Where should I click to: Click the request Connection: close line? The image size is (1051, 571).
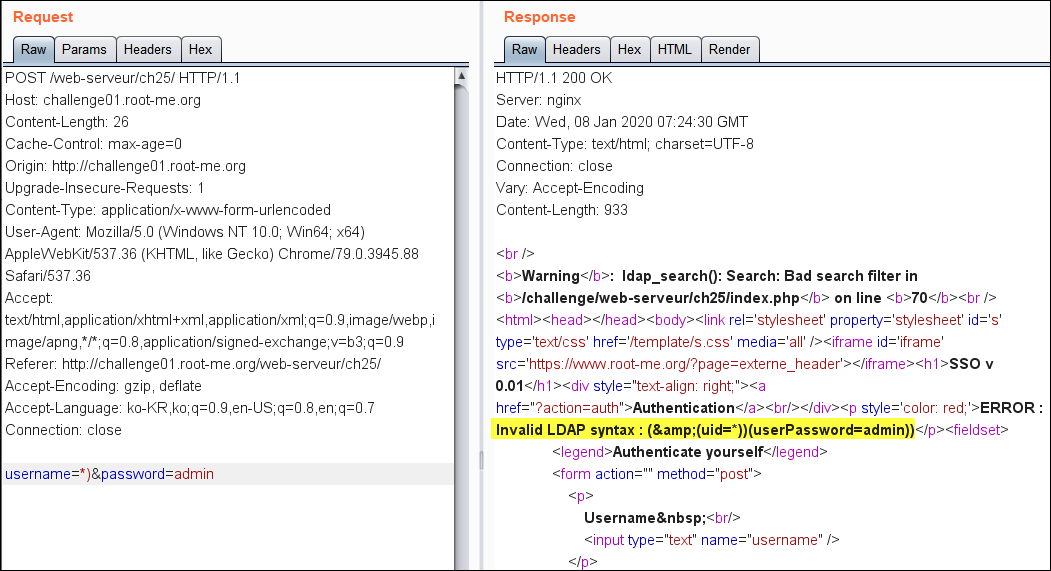point(64,430)
